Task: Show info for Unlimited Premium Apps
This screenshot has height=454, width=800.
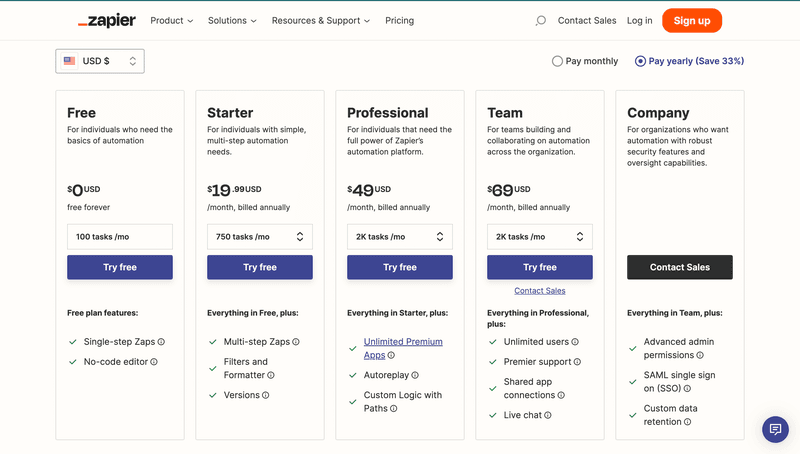Action: coord(391,355)
